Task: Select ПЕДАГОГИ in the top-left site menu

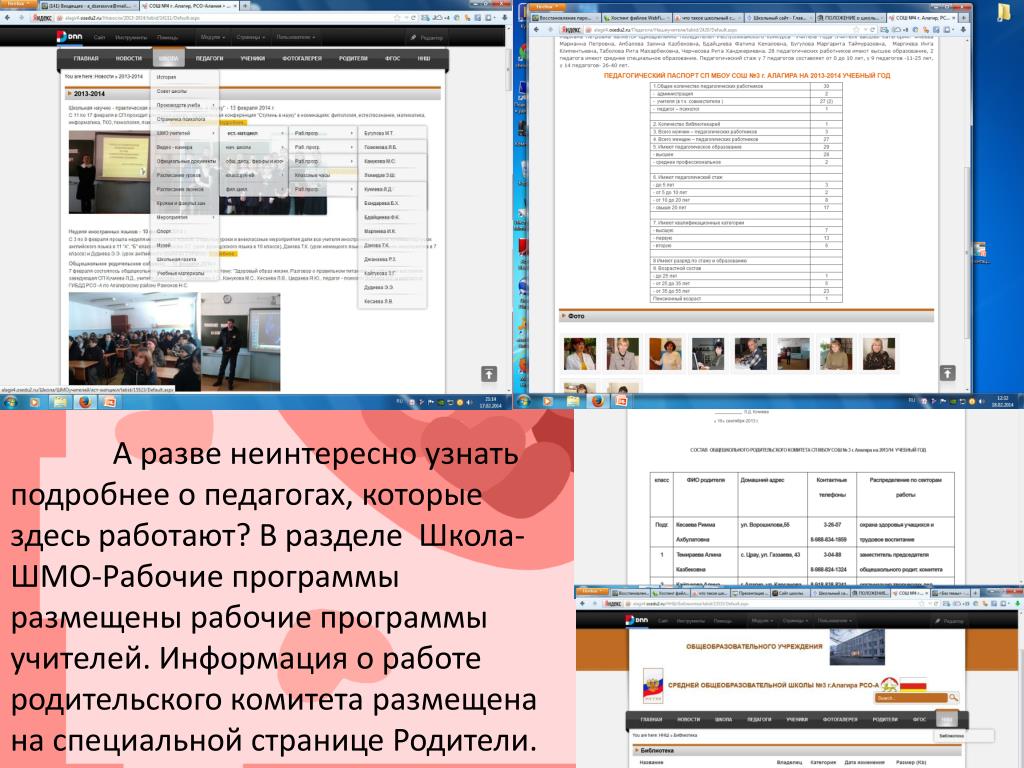Action: click(x=209, y=58)
